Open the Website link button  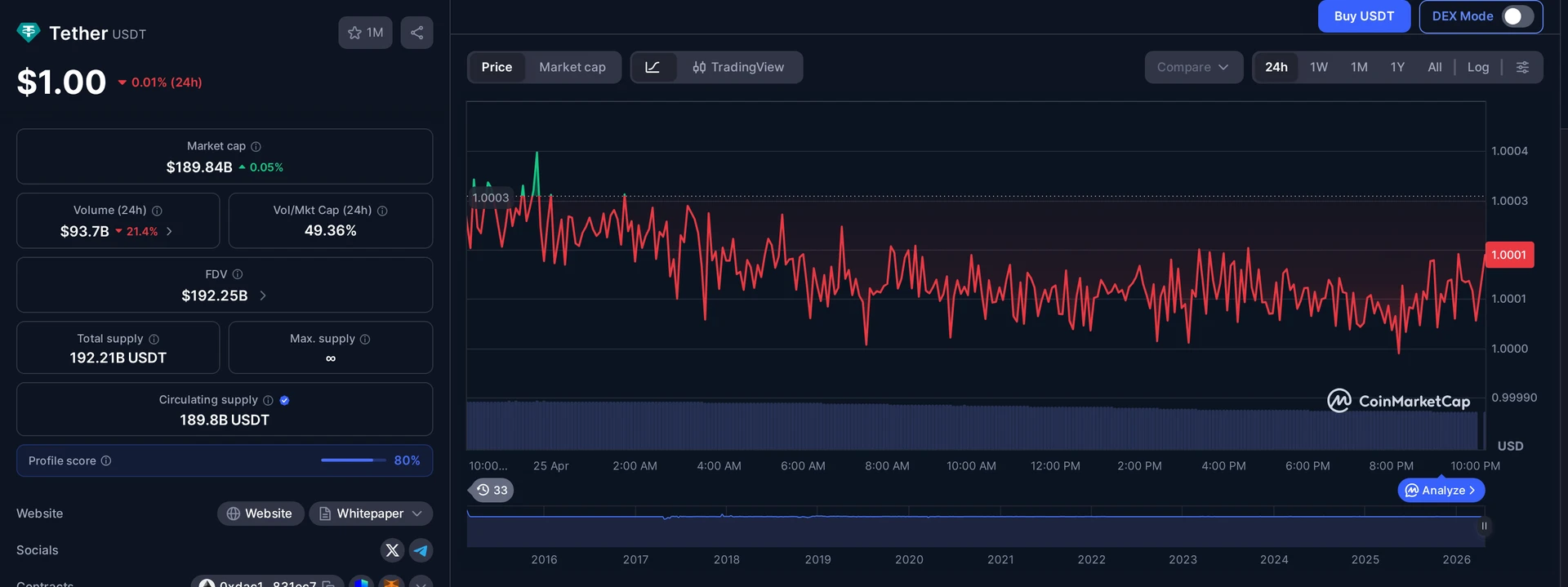(x=261, y=514)
